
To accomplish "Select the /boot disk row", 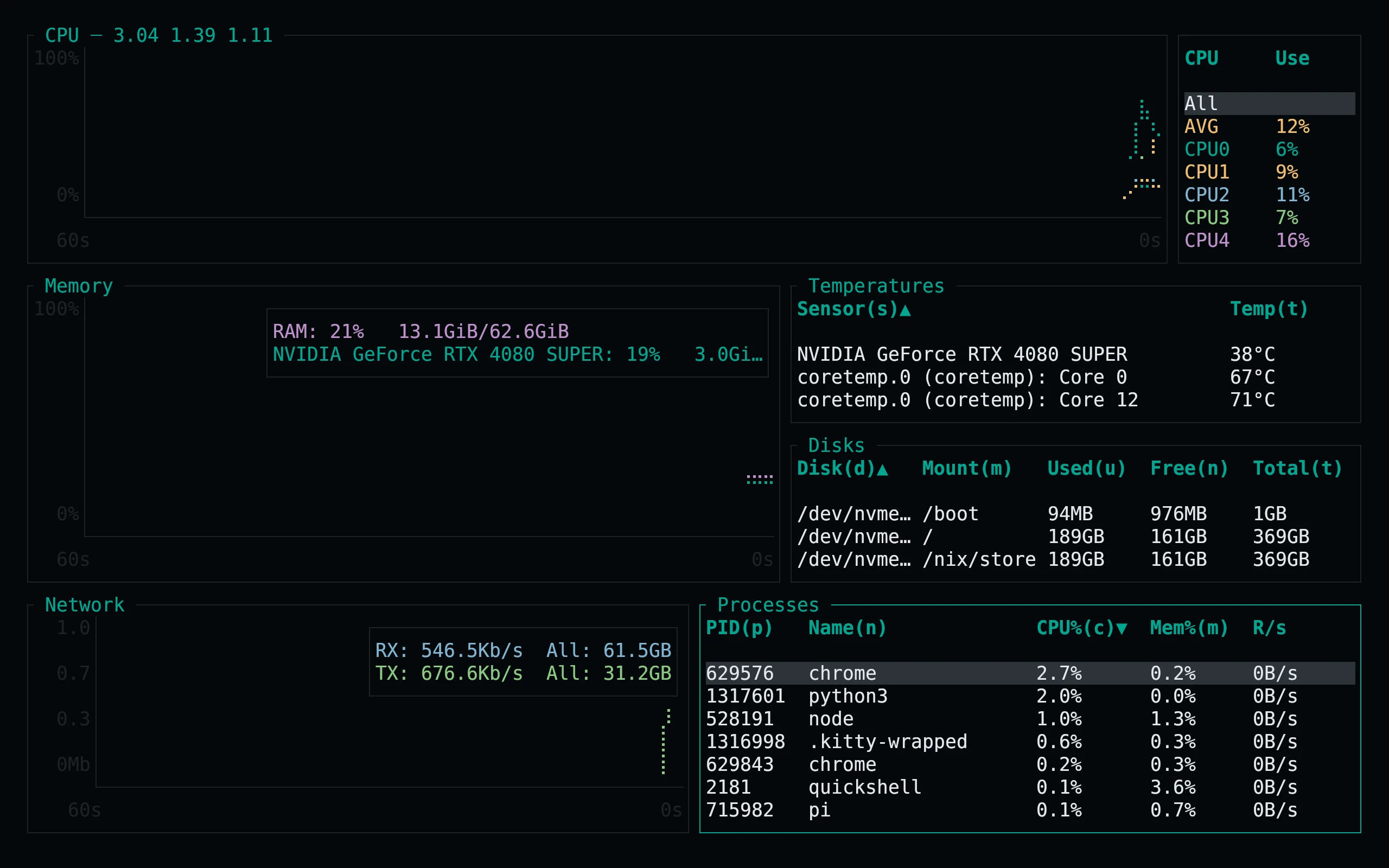I will point(1075,514).
